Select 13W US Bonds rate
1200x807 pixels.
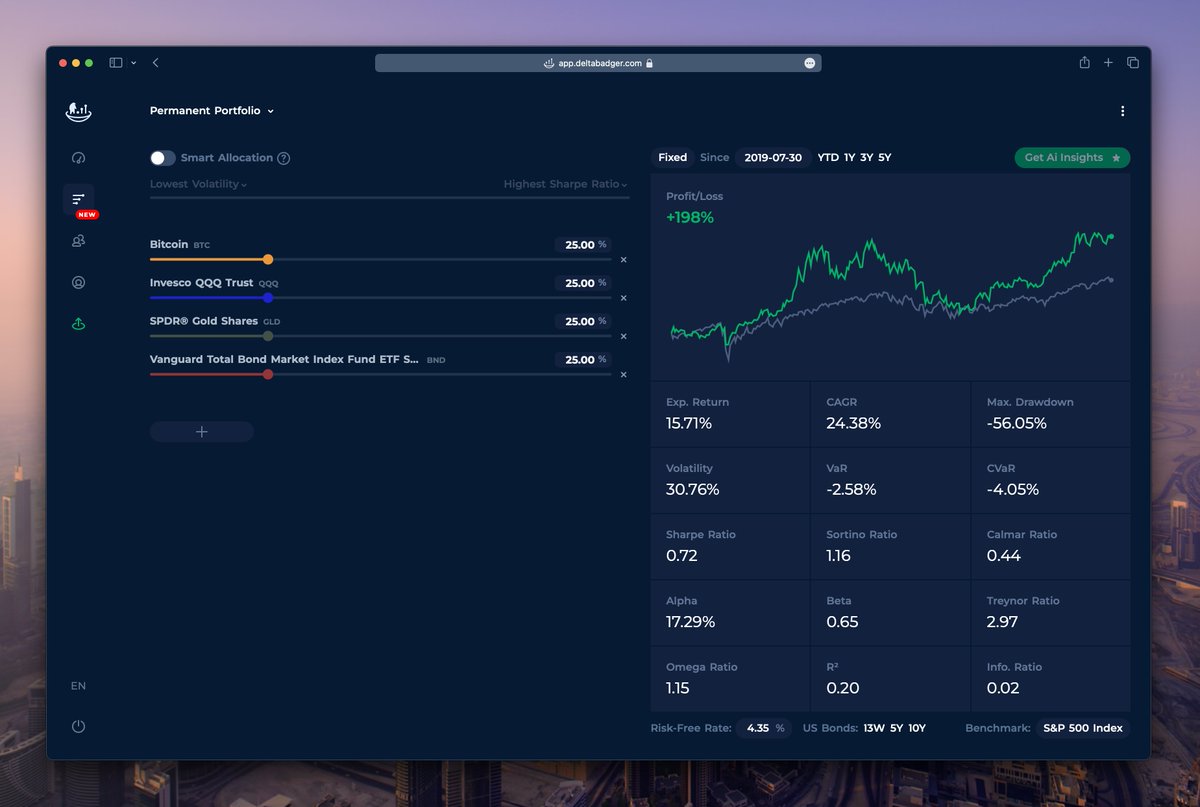tap(874, 728)
